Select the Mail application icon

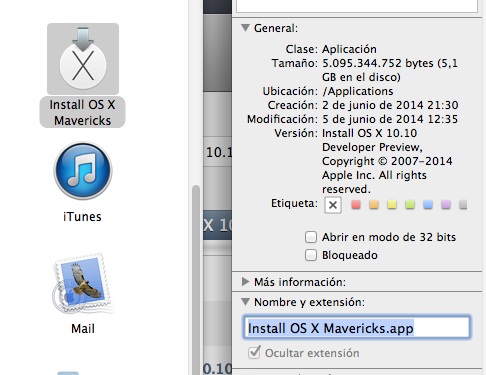(83, 283)
